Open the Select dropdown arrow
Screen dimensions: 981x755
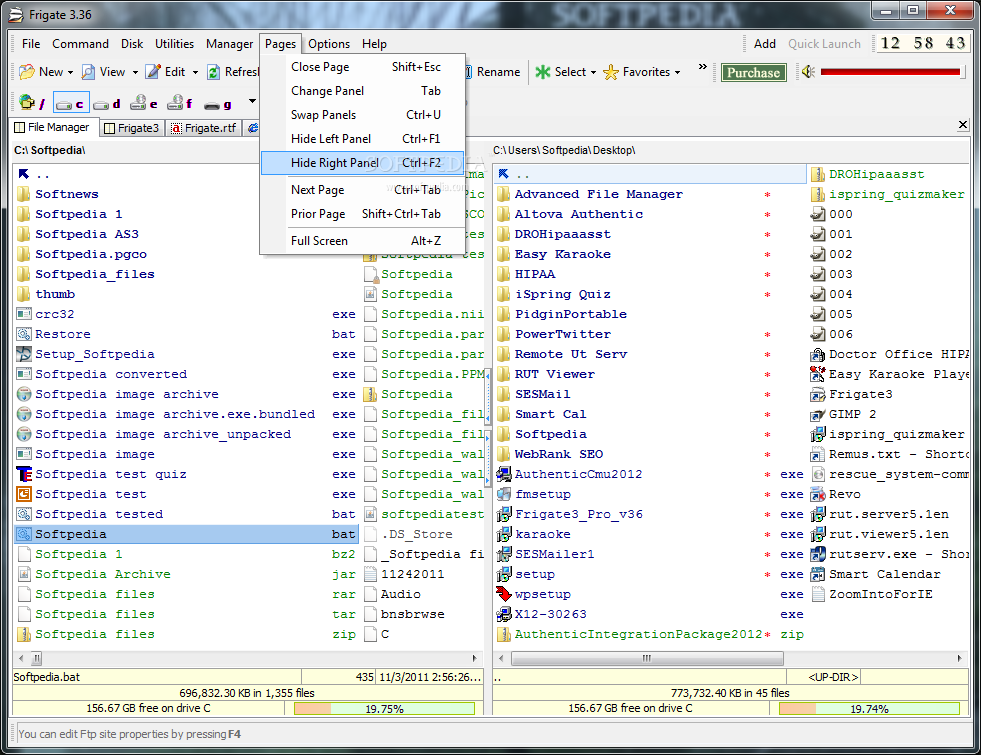pos(593,73)
